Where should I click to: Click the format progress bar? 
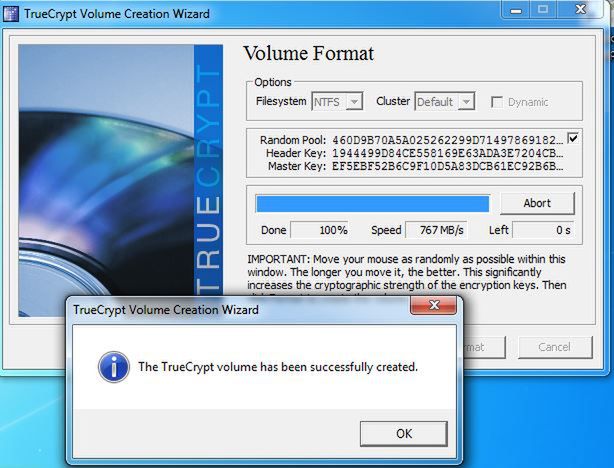[x=372, y=204]
